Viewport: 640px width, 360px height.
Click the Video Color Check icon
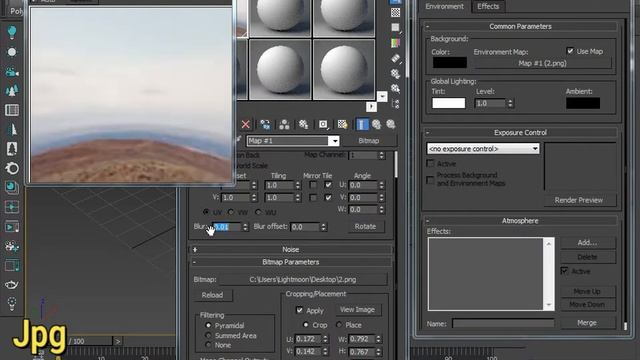(x=395, y=43)
